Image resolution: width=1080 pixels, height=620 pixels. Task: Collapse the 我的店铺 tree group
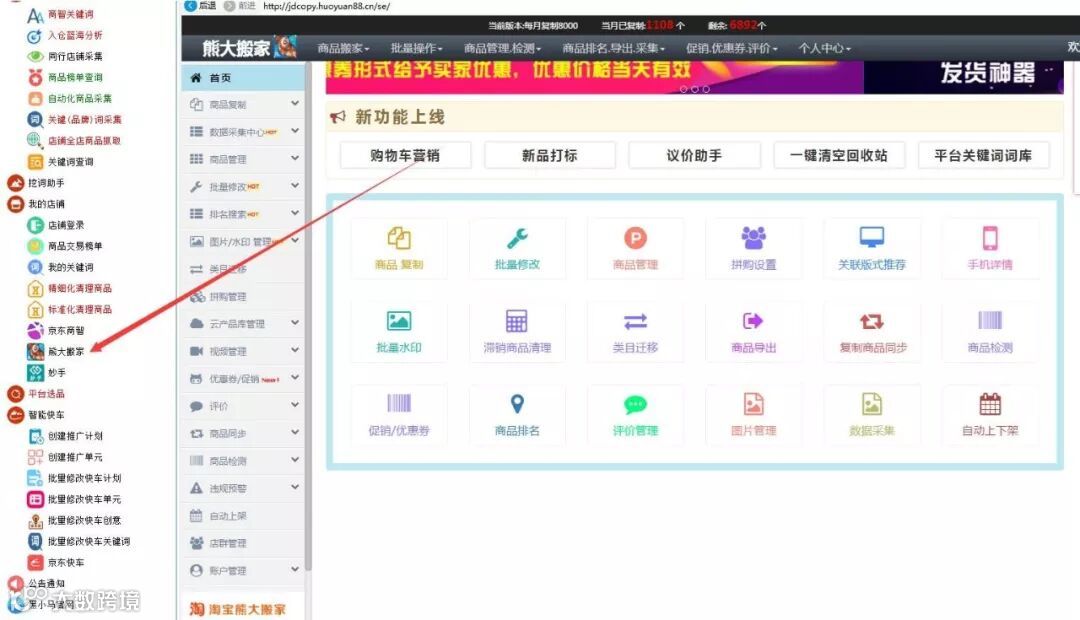coord(15,204)
